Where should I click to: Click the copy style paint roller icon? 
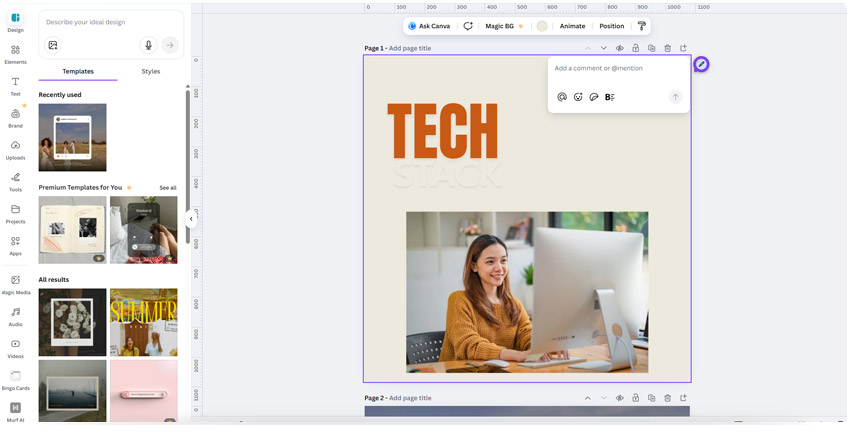[x=642, y=26]
